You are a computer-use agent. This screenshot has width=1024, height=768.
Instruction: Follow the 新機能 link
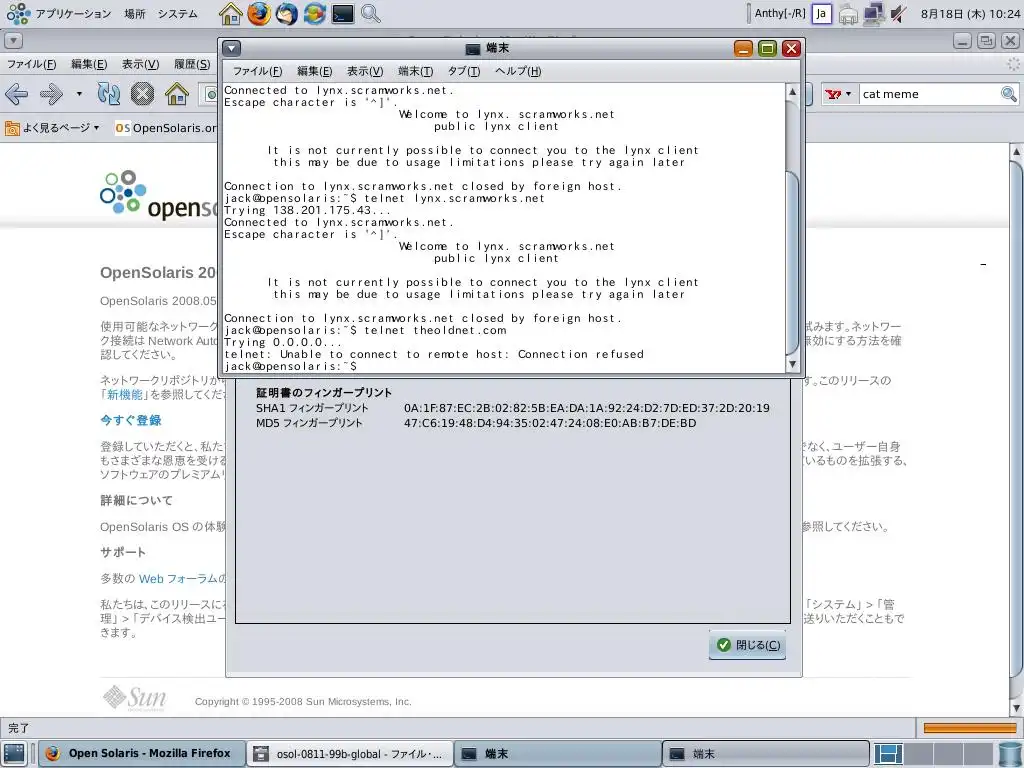coord(124,394)
